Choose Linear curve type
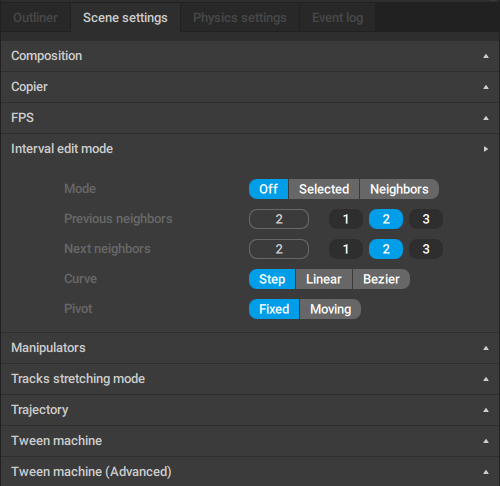Image resolution: width=500 pixels, height=486 pixels. tap(324, 279)
